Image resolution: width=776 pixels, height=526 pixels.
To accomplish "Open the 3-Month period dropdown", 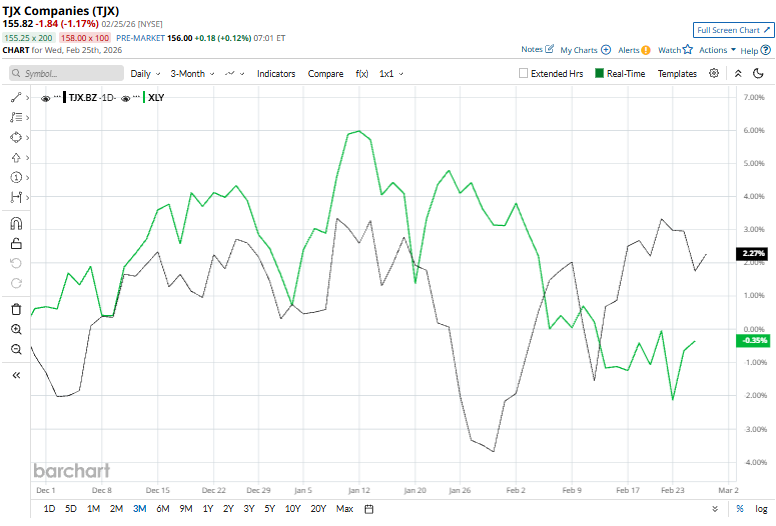I will click(193, 74).
